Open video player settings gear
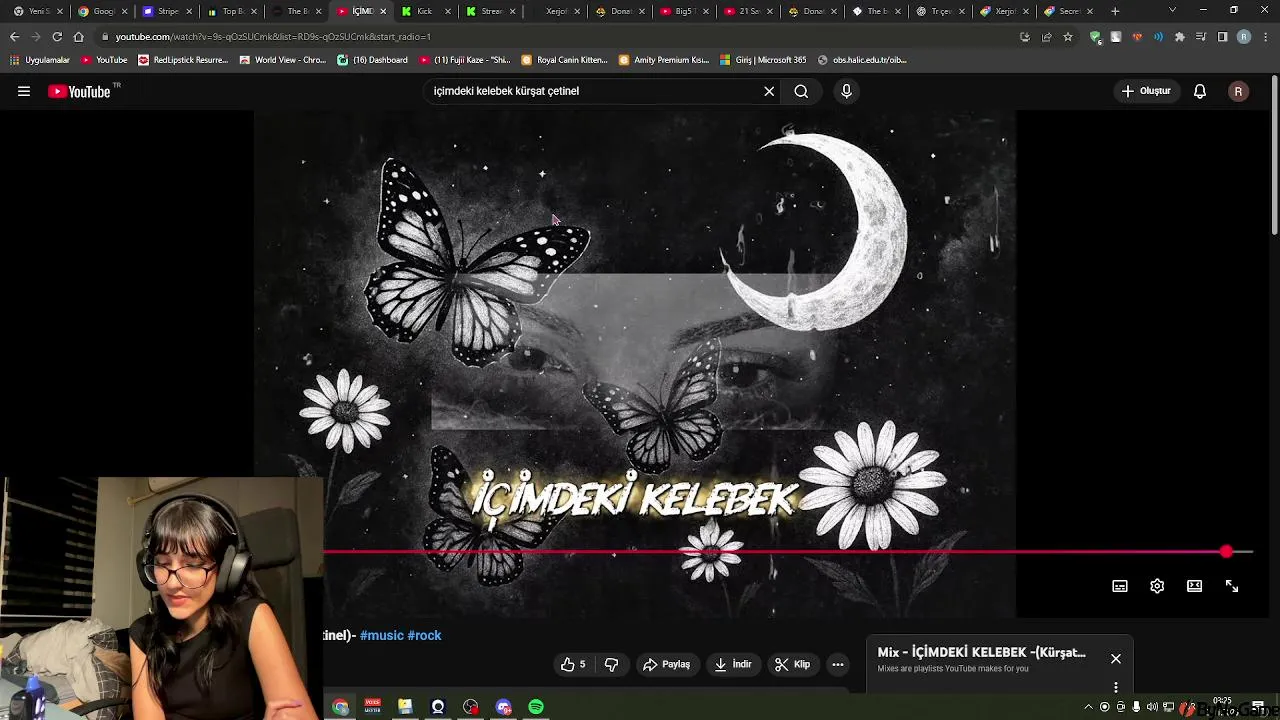 (x=1157, y=586)
